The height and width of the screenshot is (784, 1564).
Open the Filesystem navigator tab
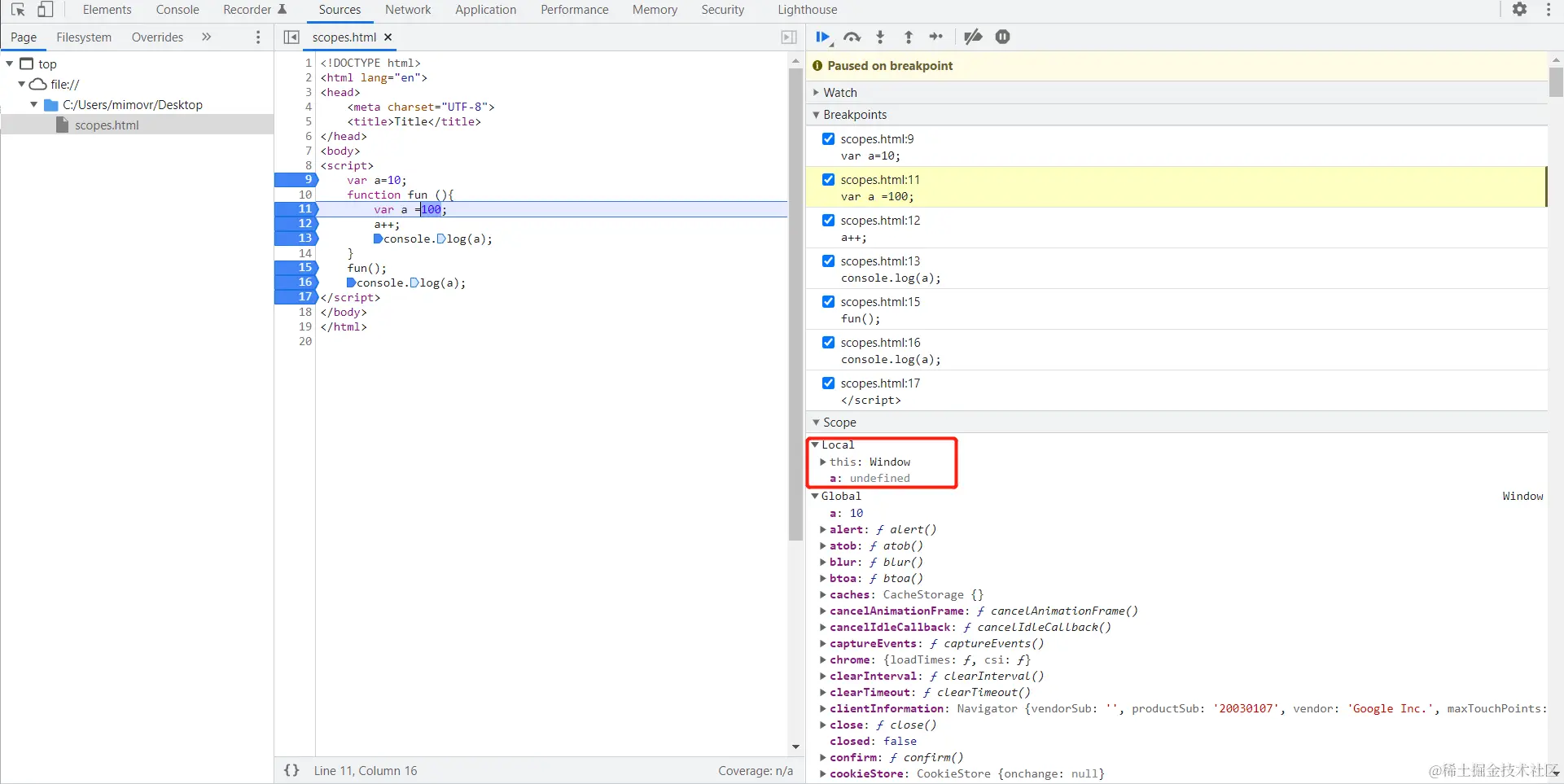(x=84, y=37)
